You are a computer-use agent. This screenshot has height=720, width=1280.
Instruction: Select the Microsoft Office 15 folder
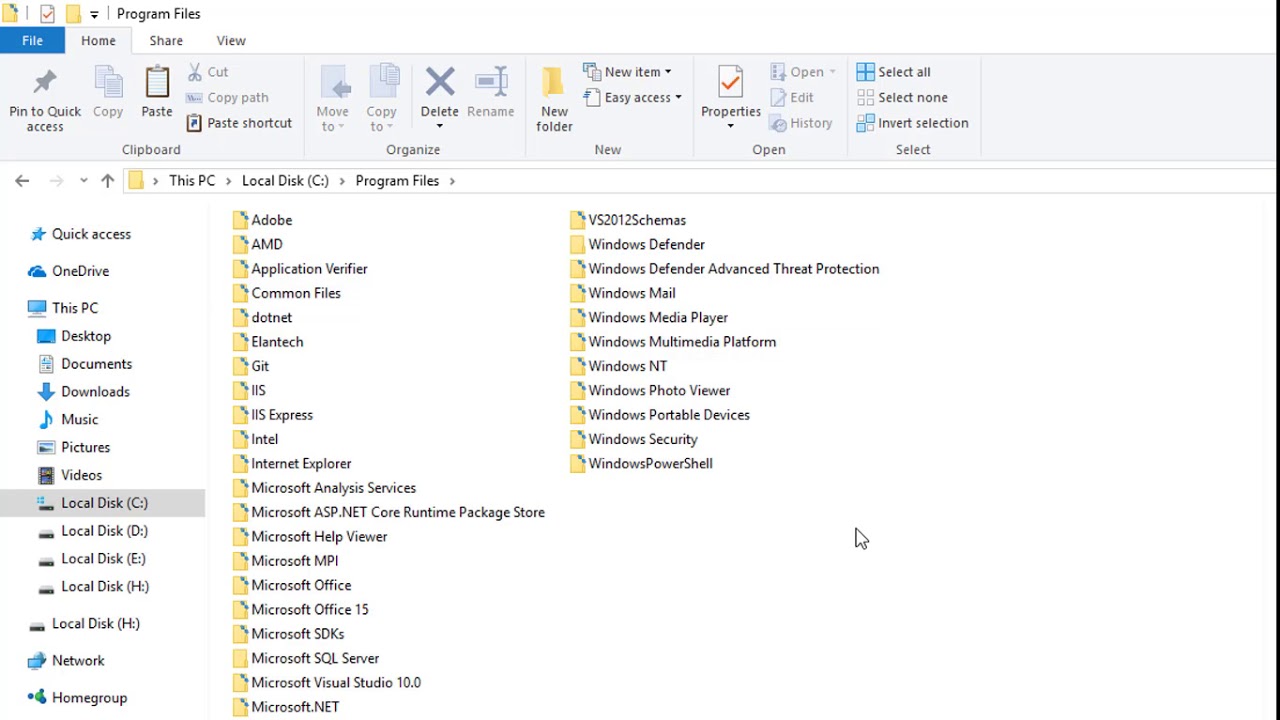300,609
